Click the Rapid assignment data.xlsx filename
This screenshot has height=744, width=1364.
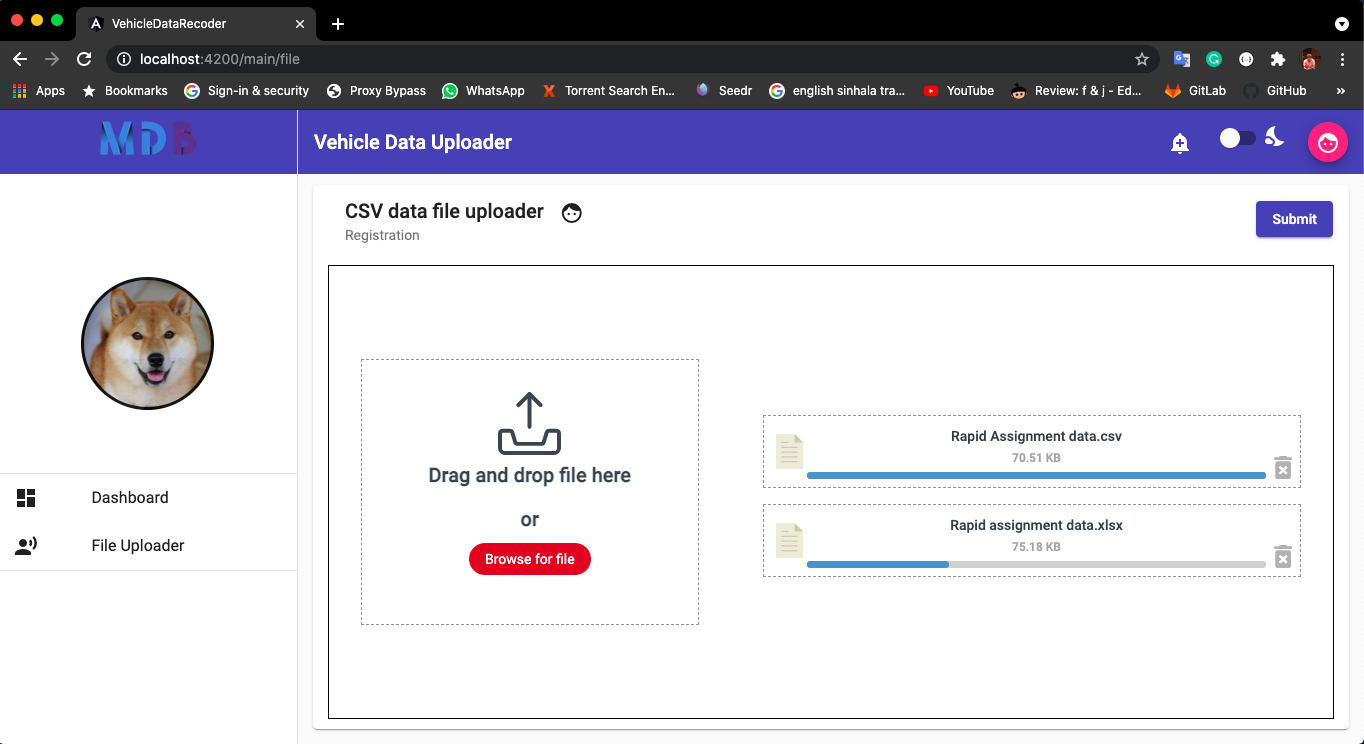(x=1036, y=526)
